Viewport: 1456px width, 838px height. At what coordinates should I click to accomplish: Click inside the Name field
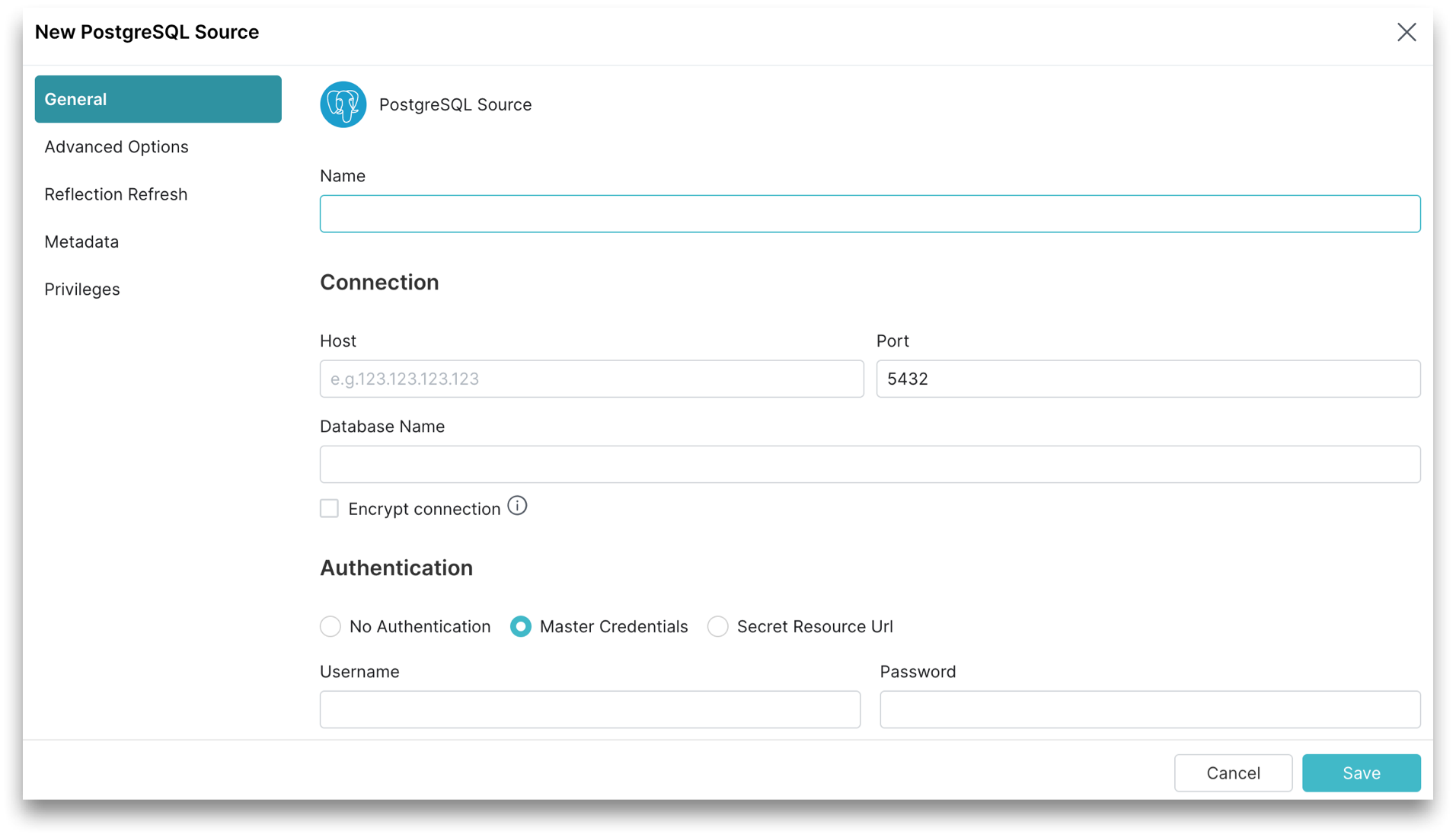tap(870, 213)
